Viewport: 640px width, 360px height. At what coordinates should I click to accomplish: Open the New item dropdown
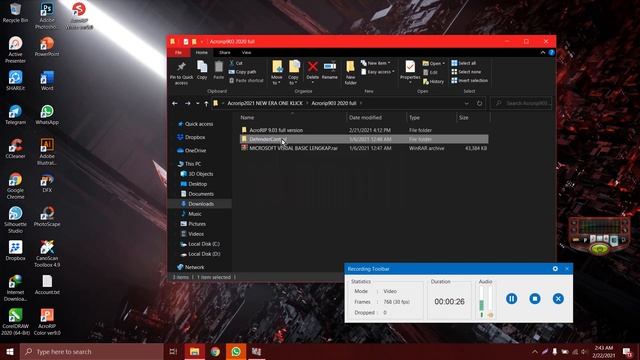(376, 63)
